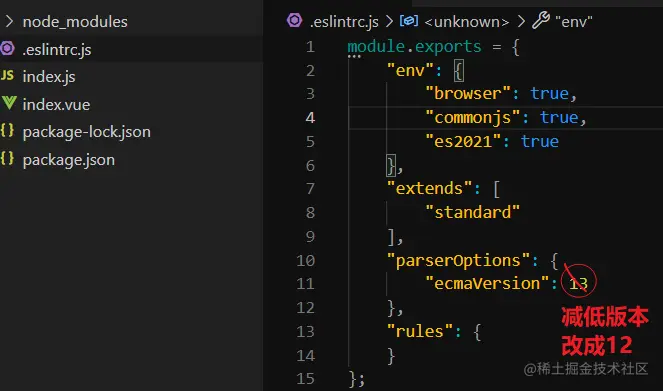663x391 pixels.
Task: Click the symbol icon before <unknown> breadcrumb
Action: [409, 20]
